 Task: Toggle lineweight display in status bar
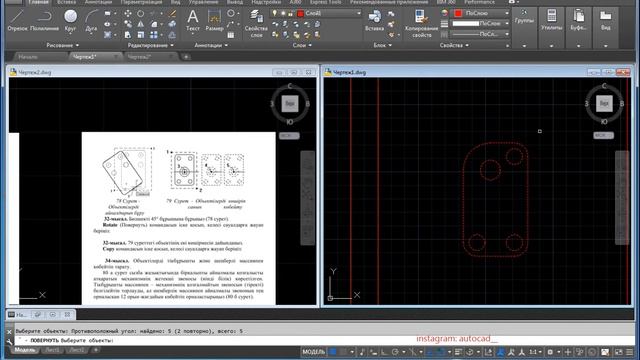pyautogui.click(x=458, y=352)
